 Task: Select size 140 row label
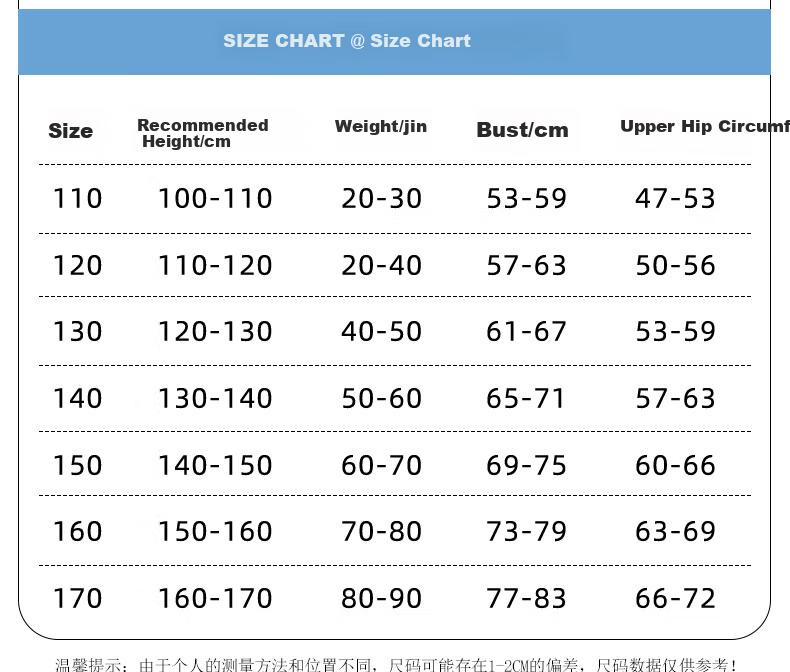[x=78, y=398]
